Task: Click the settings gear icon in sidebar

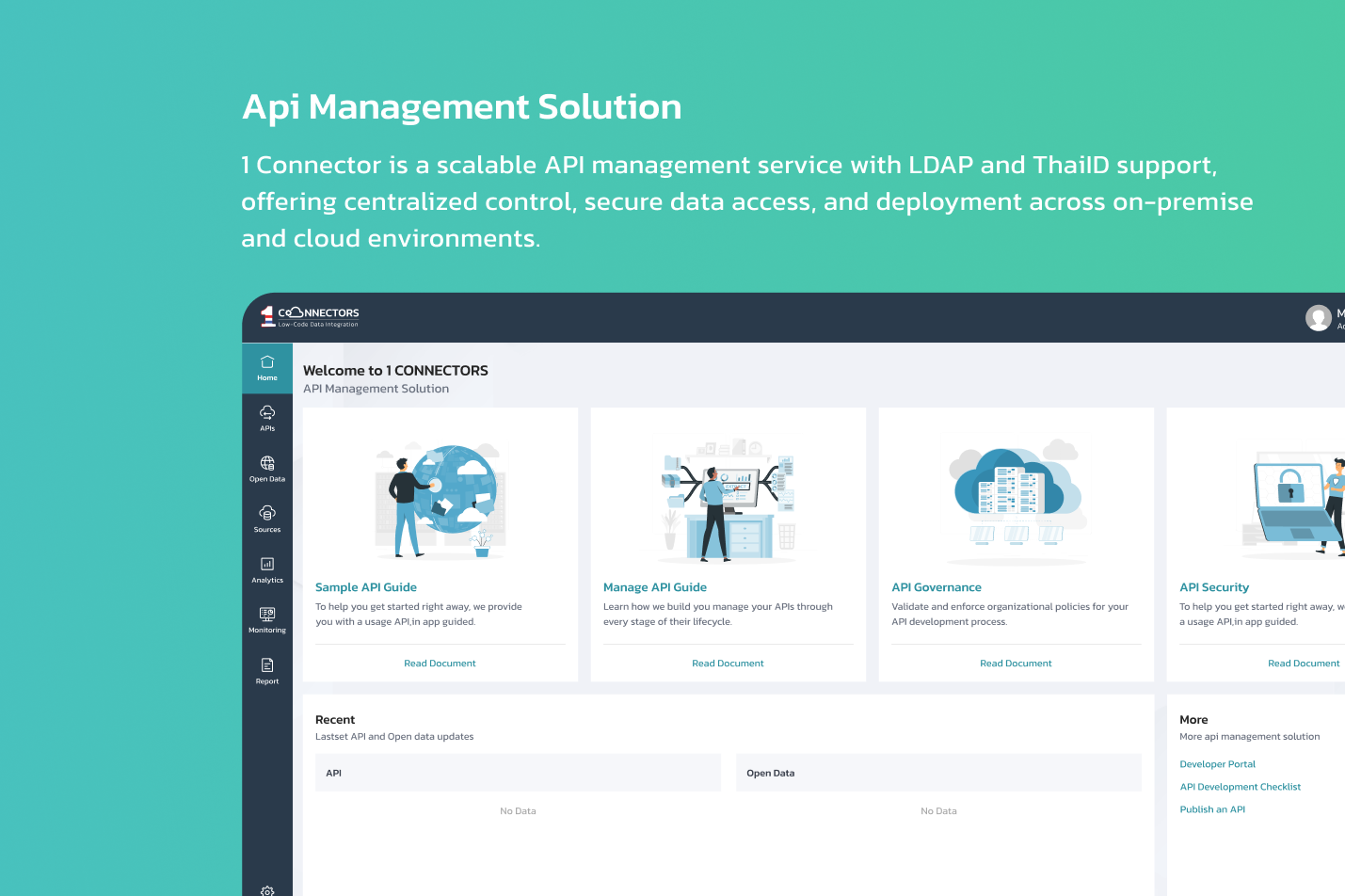Action: 267,890
